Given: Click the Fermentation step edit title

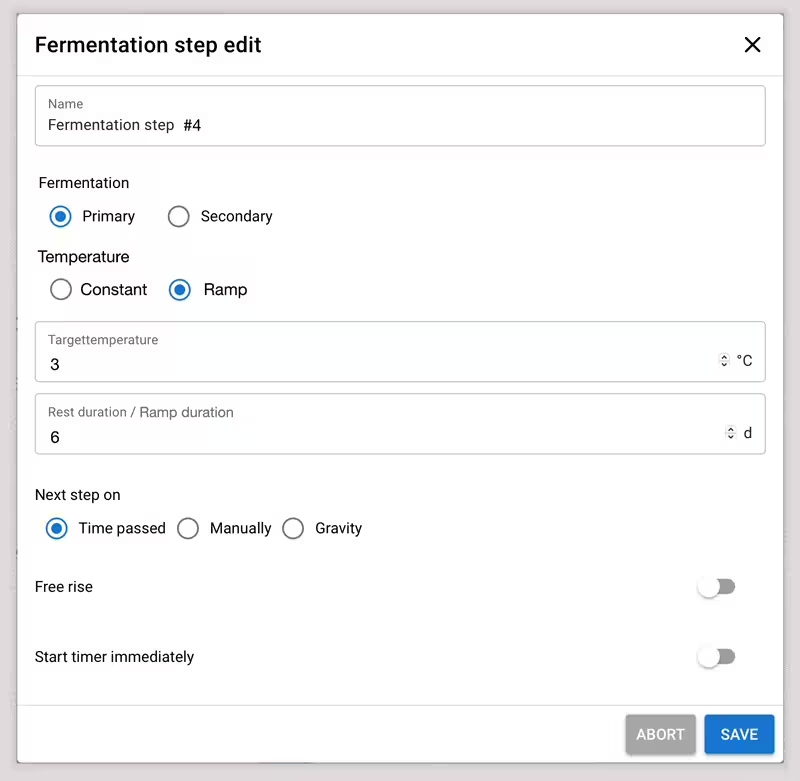Looking at the screenshot, I should (148, 45).
